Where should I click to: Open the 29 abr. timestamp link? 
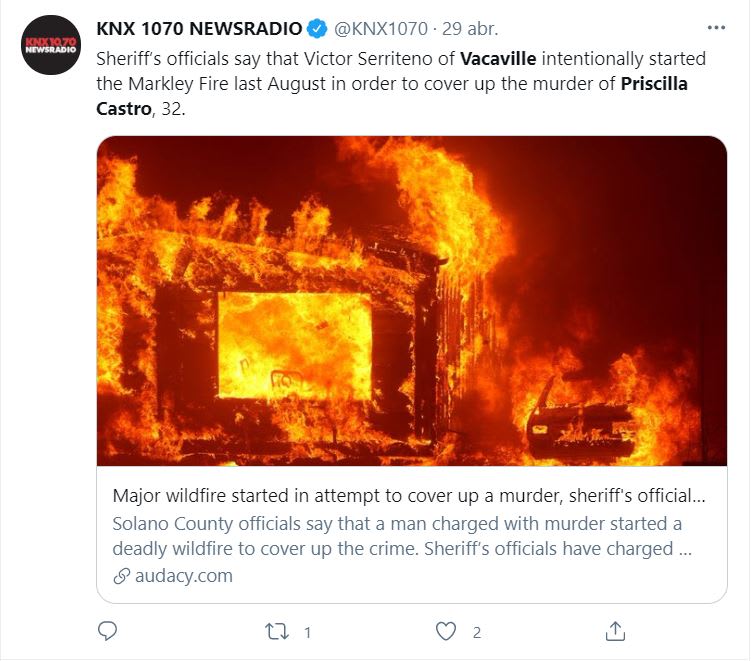470,29
